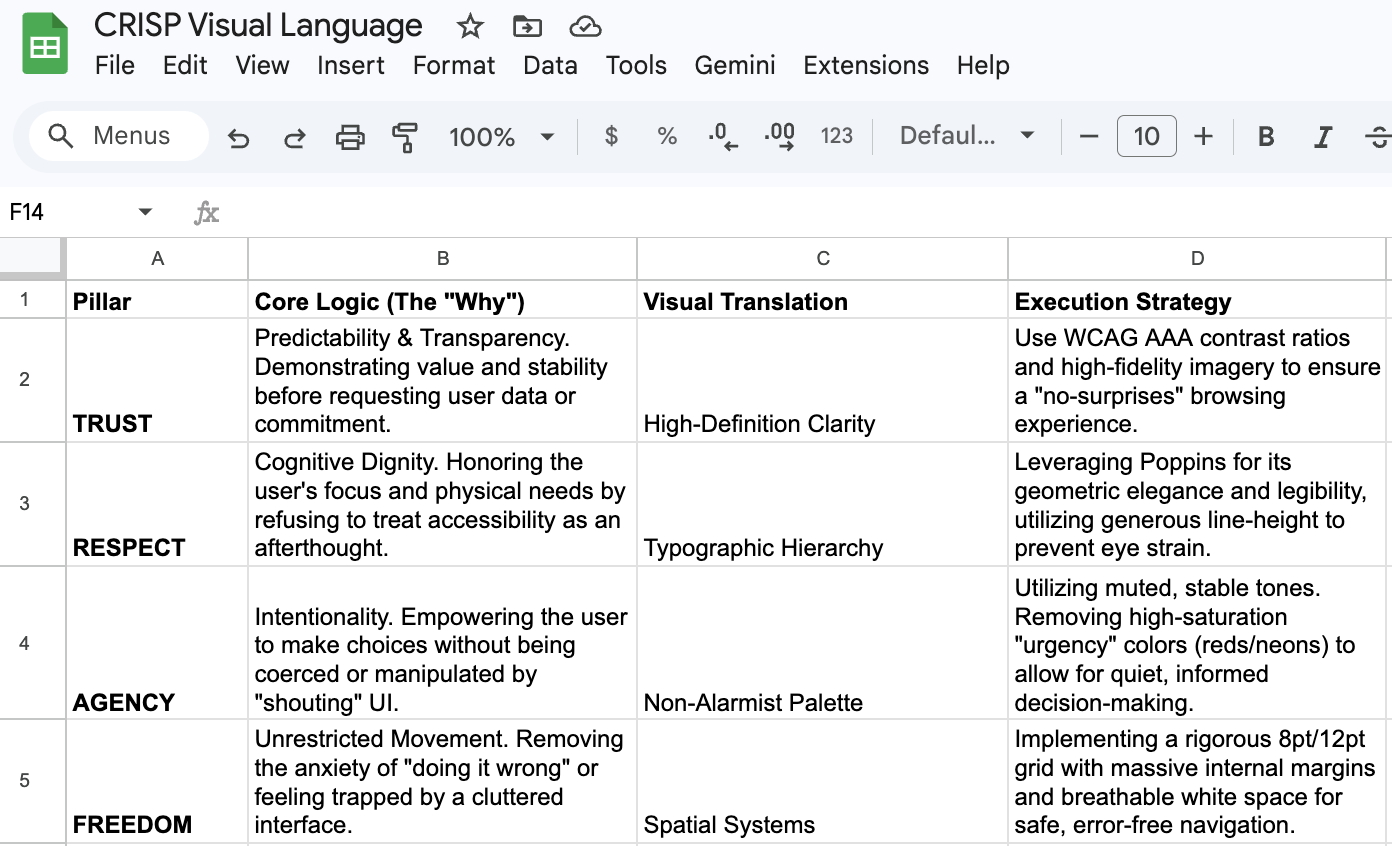1392x846 pixels.
Task: Open the Insert menu
Action: [x=351, y=65]
